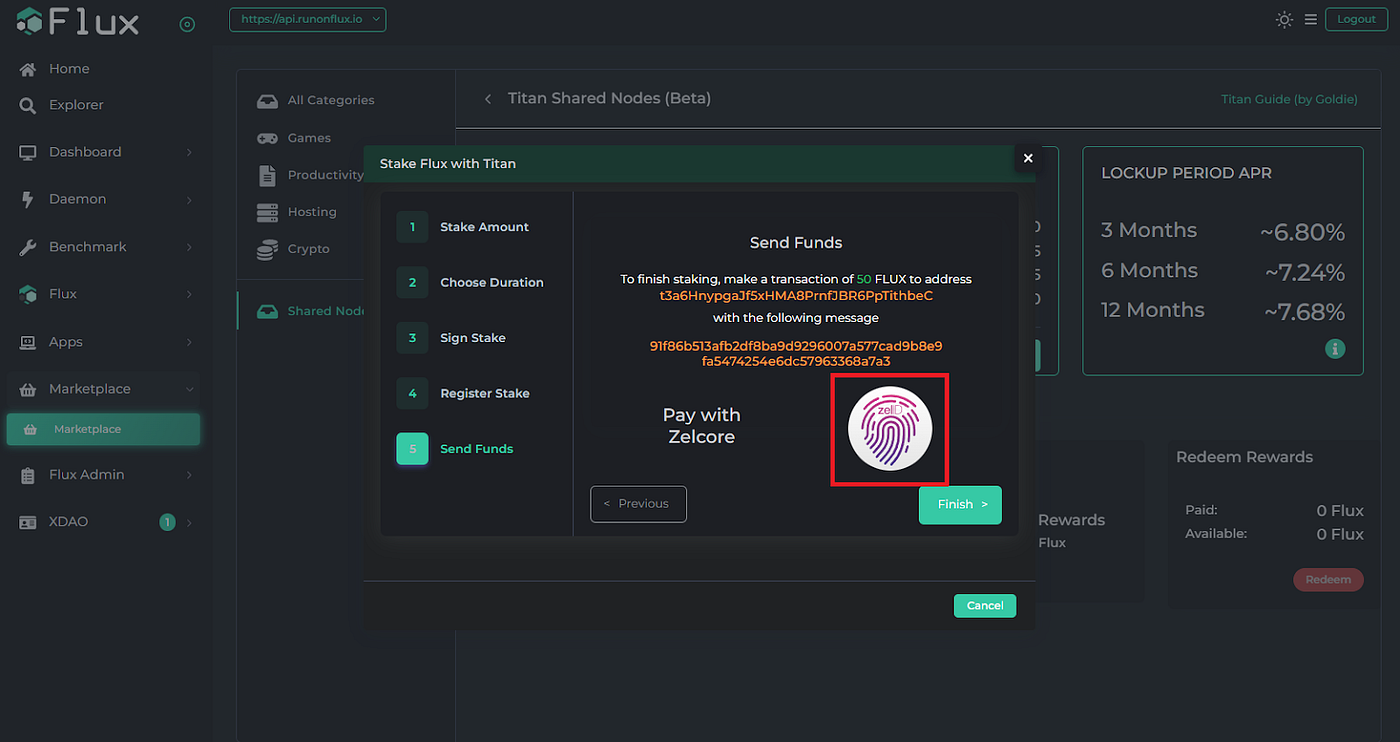Go to step 2 Choose Duration
Image resolution: width=1400 pixels, height=742 pixels.
tap(471, 283)
